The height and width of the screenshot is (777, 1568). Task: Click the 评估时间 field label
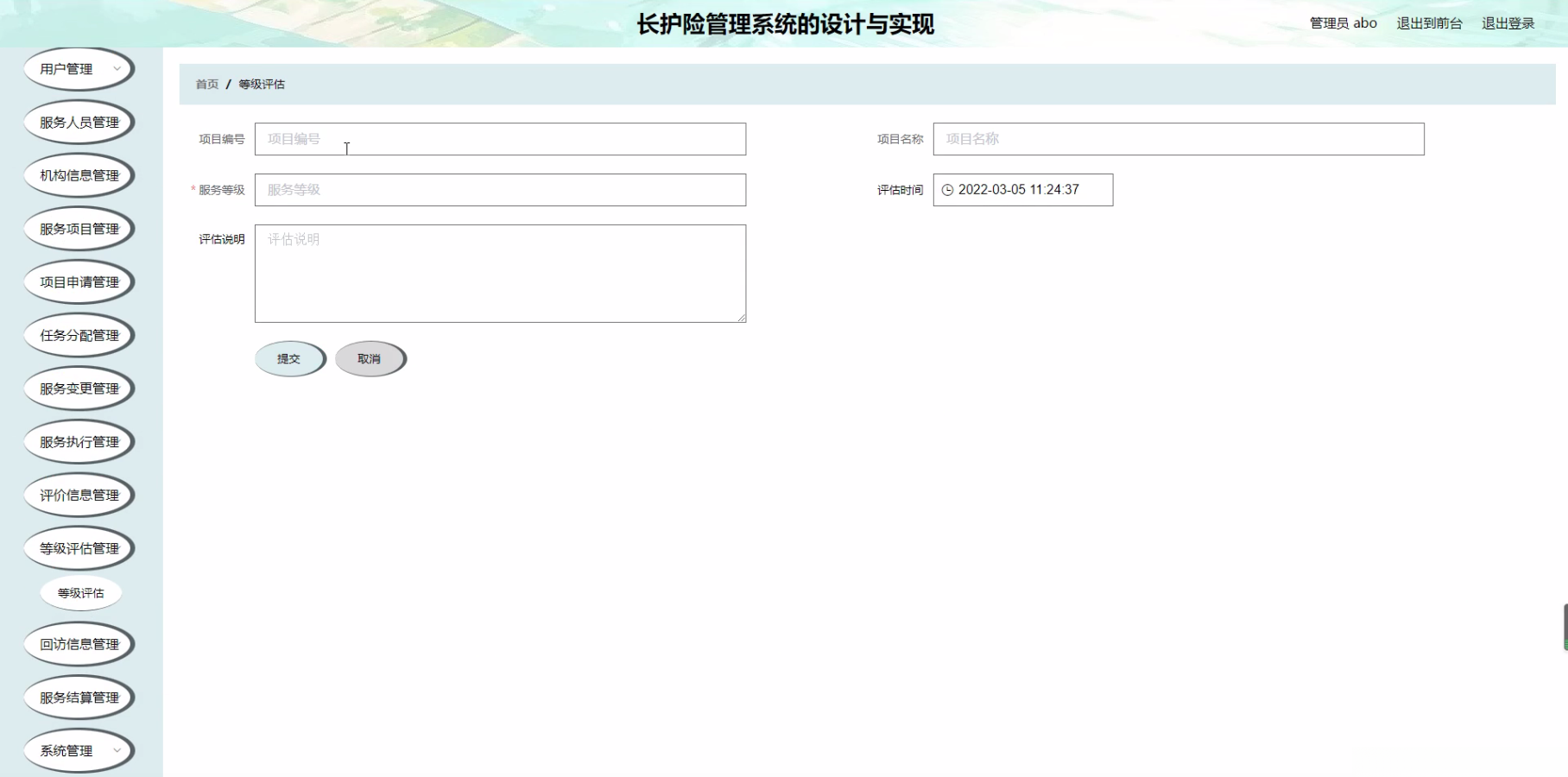[x=901, y=190]
